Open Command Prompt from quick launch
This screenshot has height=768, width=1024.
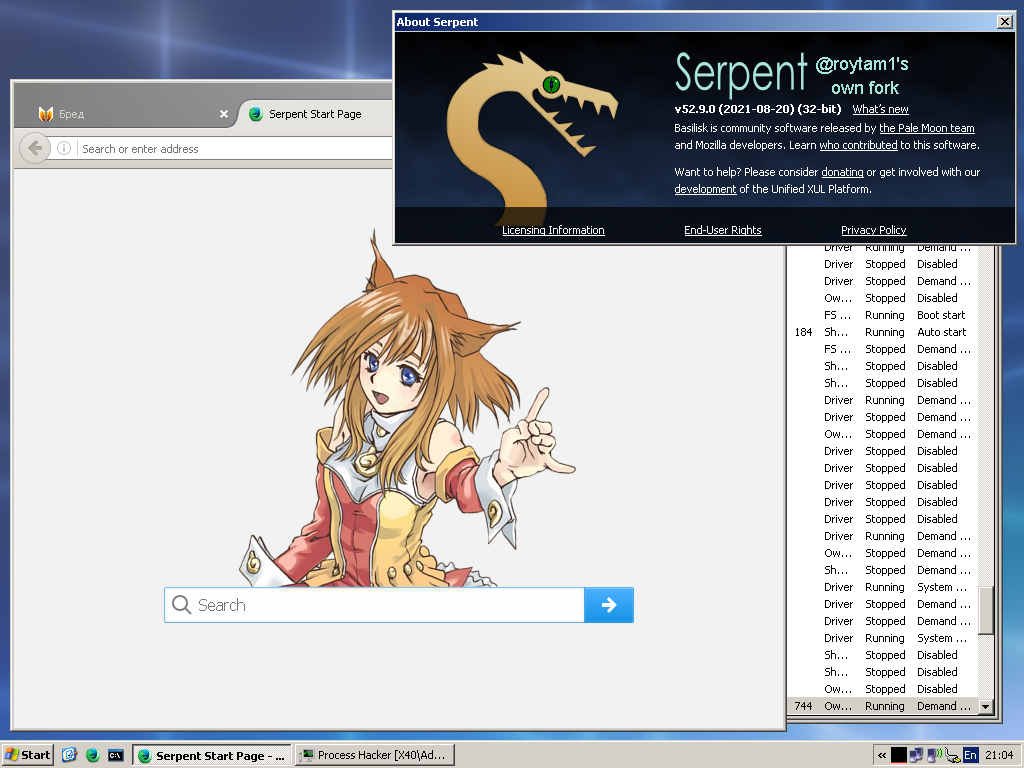pyautogui.click(x=116, y=755)
